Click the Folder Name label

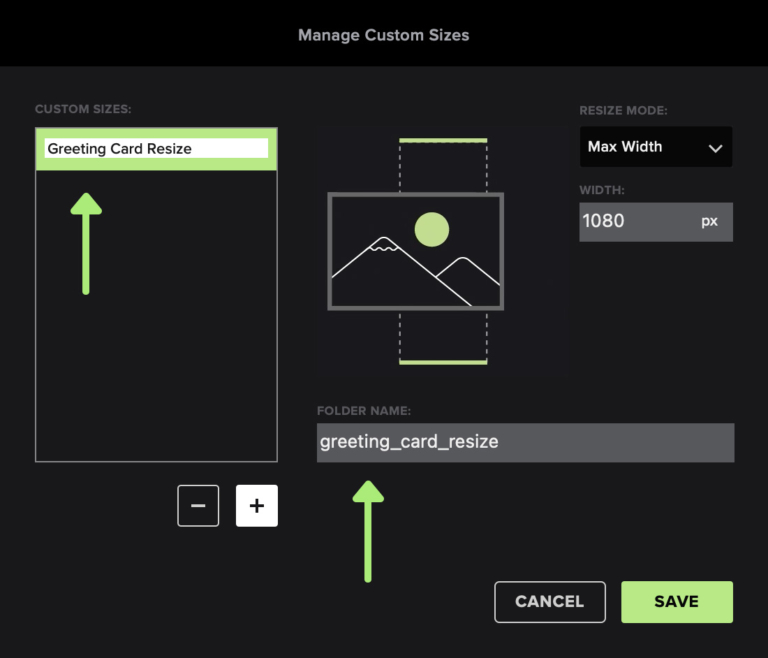click(364, 411)
